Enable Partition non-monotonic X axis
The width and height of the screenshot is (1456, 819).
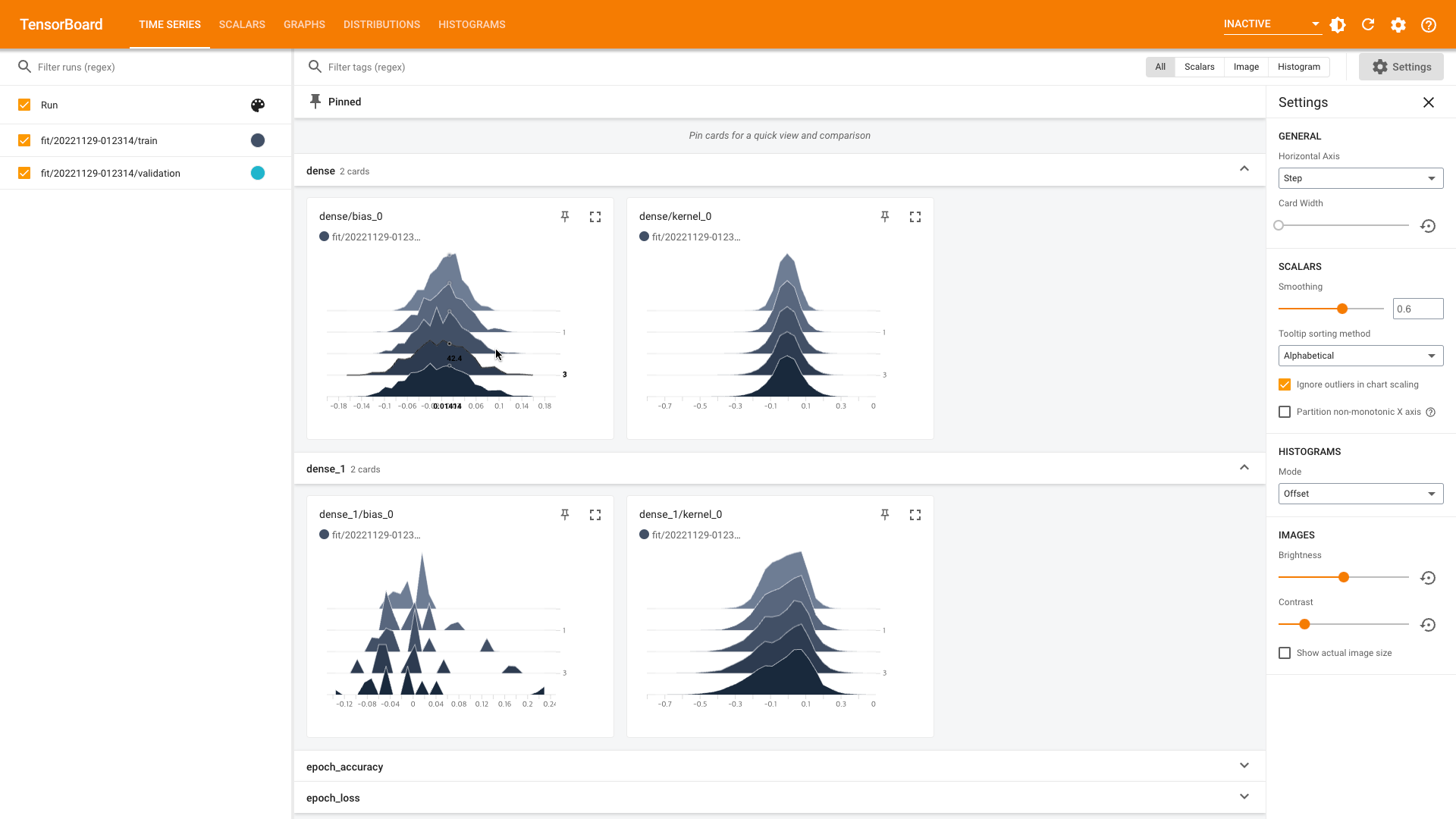[1285, 412]
